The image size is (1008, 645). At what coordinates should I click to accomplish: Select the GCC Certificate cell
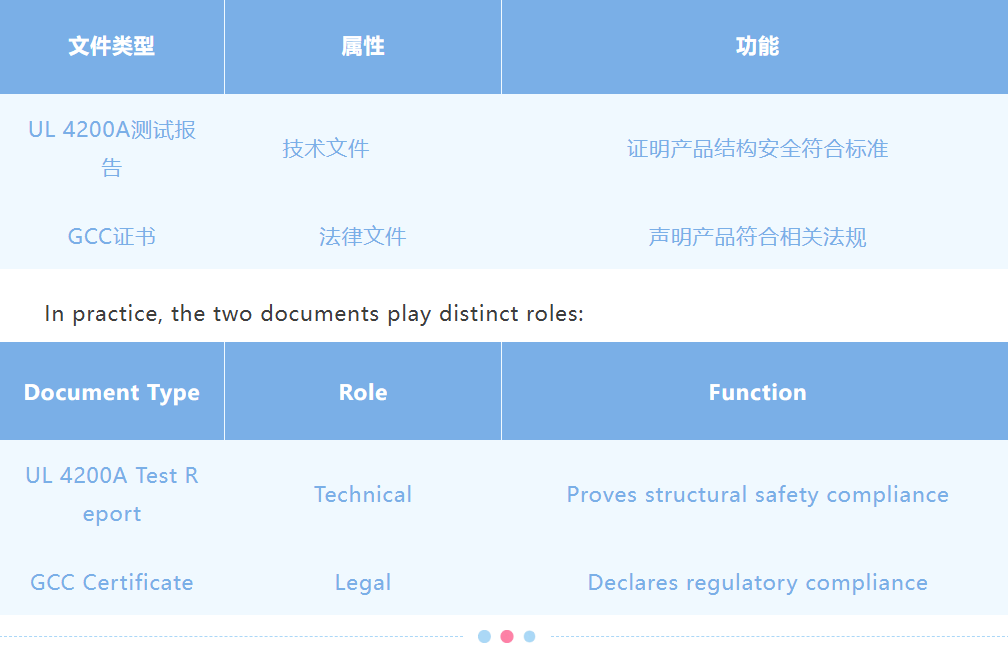[112, 582]
